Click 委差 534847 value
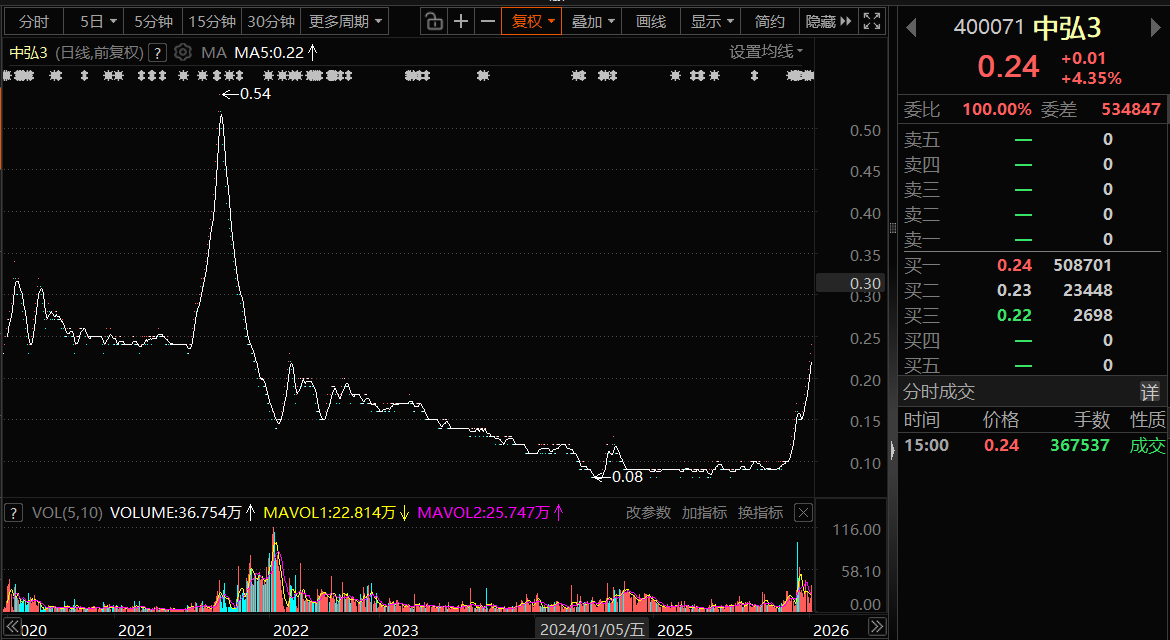The width and height of the screenshot is (1170, 640). (x=1131, y=110)
